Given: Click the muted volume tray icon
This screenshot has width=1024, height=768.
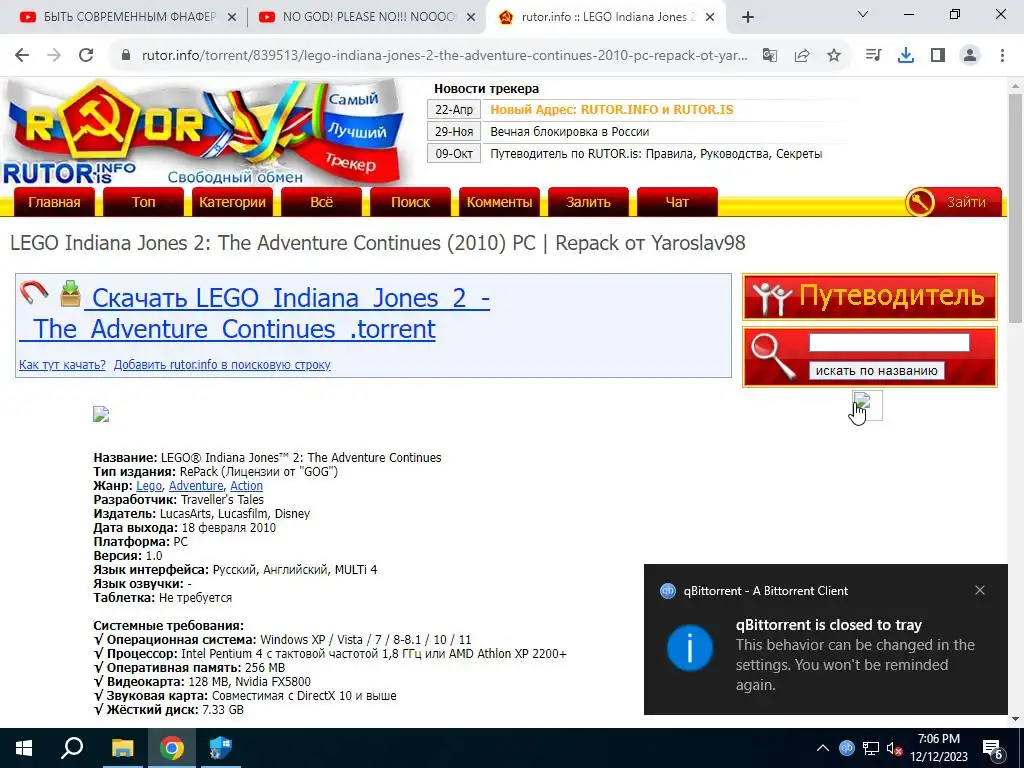Looking at the screenshot, I should pos(895,748).
